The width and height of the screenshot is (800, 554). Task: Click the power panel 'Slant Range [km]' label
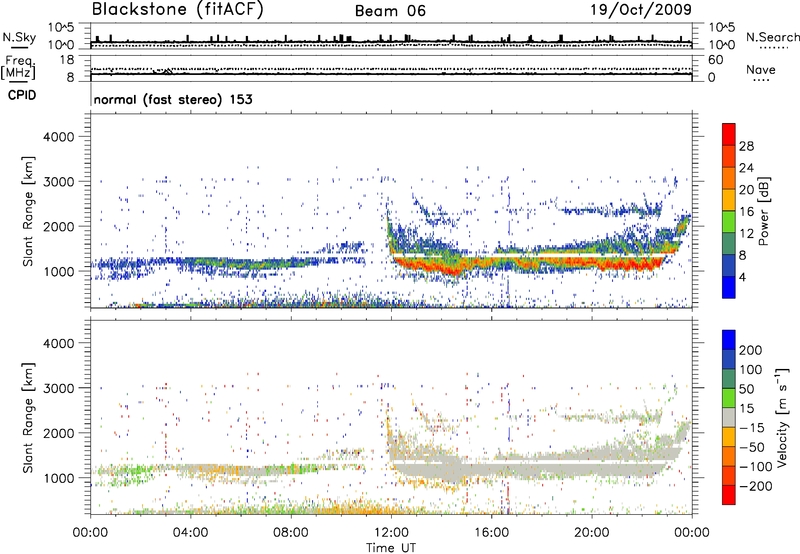(28, 211)
